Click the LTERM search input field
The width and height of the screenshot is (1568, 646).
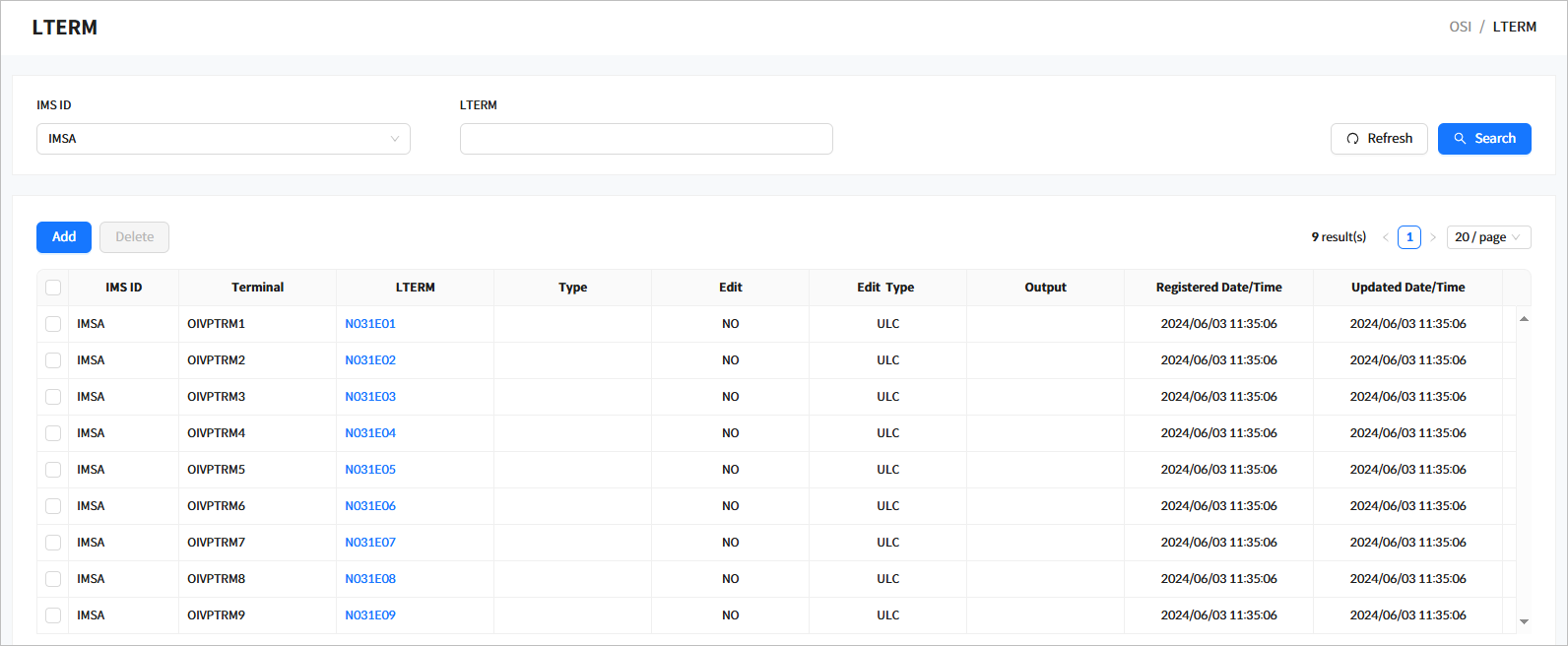click(646, 139)
